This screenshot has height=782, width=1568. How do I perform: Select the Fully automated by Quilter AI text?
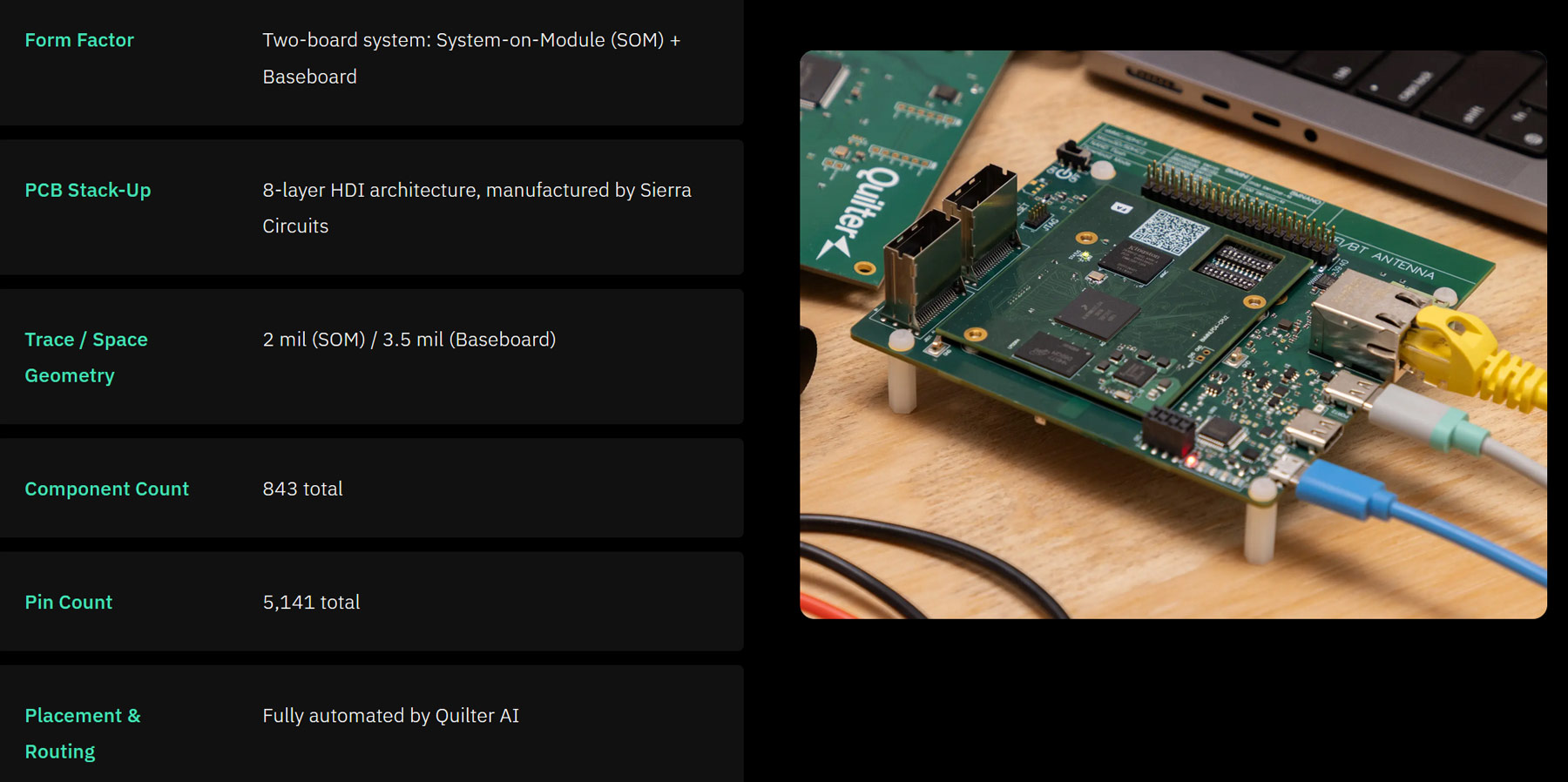(x=390, y=716)
